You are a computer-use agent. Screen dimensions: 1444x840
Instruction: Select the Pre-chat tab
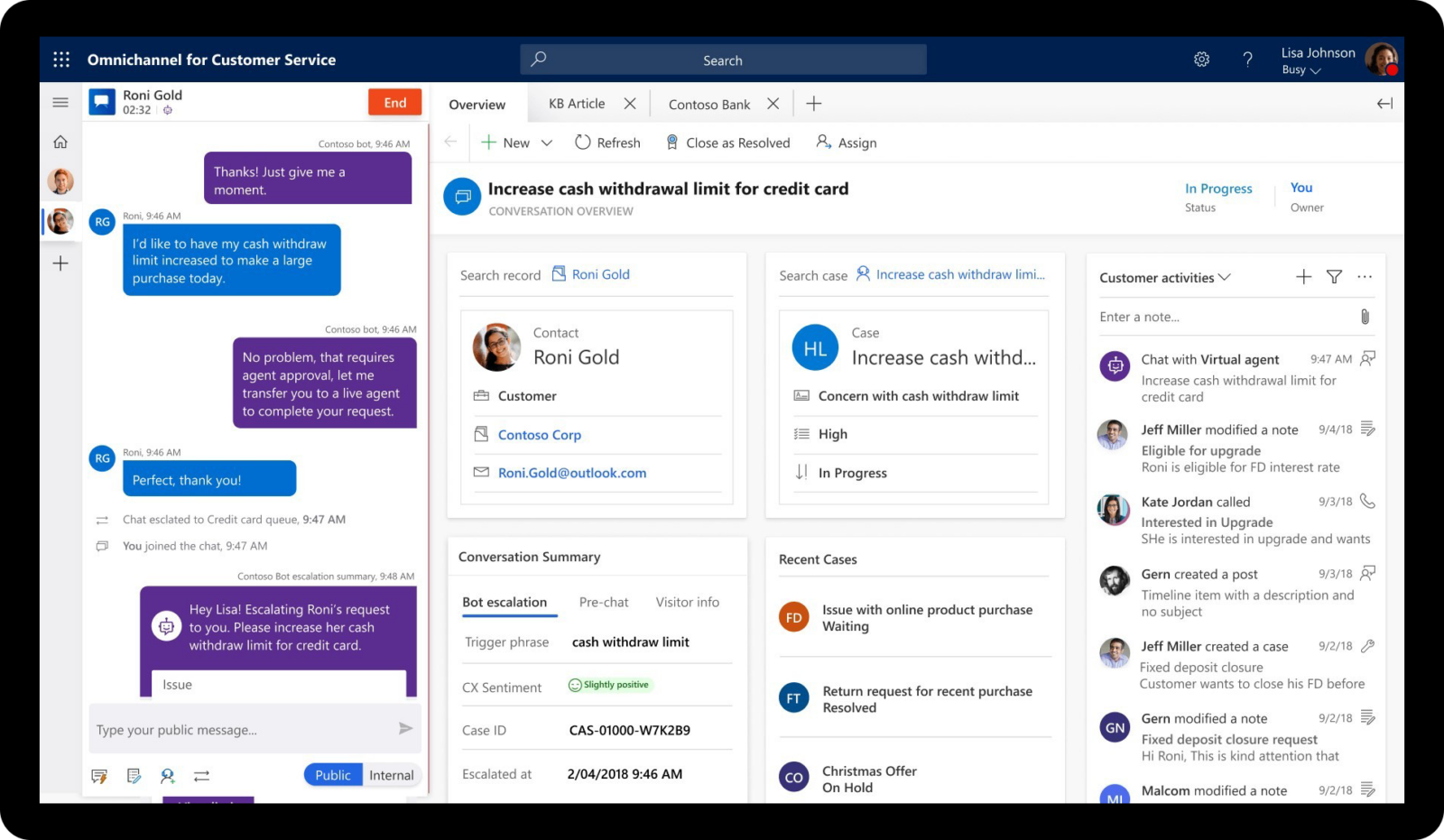(604, 602)
